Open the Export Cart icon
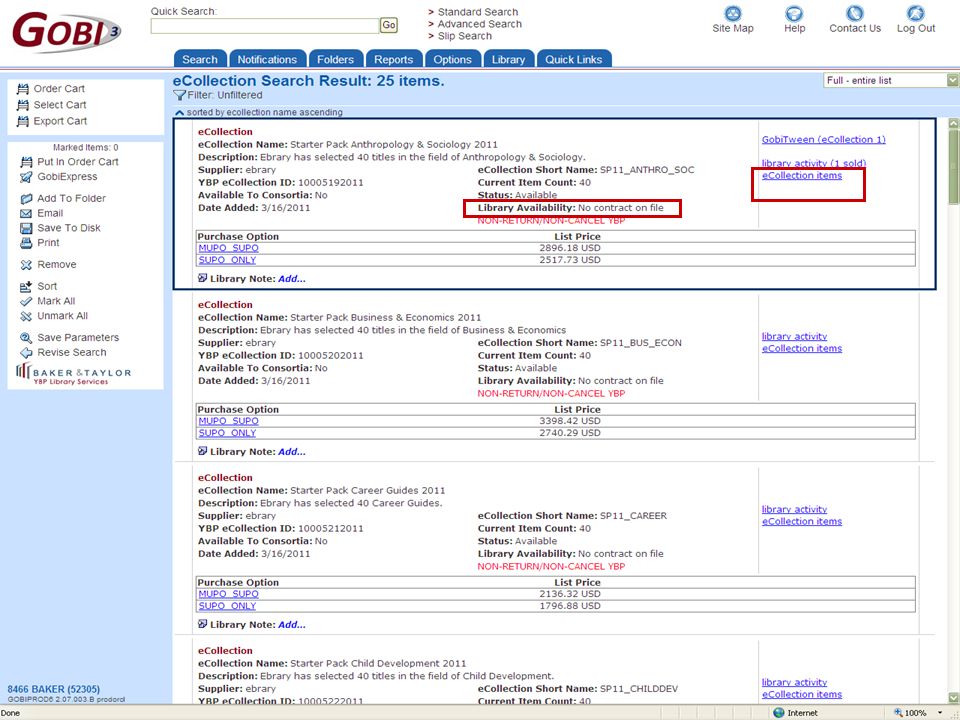The image size is (960, 720). click(x=23, y=121)
